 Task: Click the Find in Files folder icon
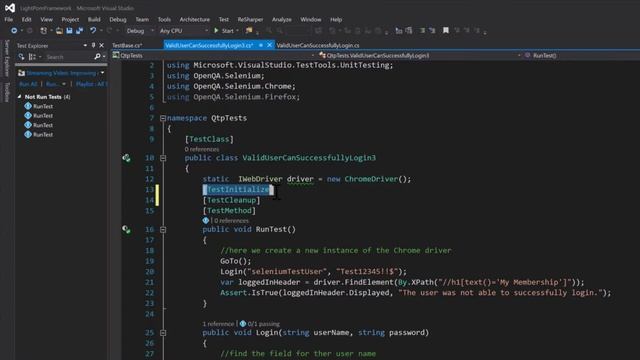tap(249, 31)
